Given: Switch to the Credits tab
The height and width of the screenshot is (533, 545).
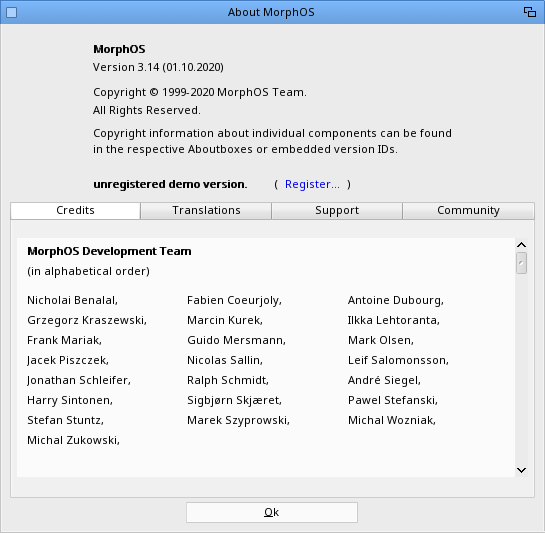Looking at the screenshot, I should (75, 211).
